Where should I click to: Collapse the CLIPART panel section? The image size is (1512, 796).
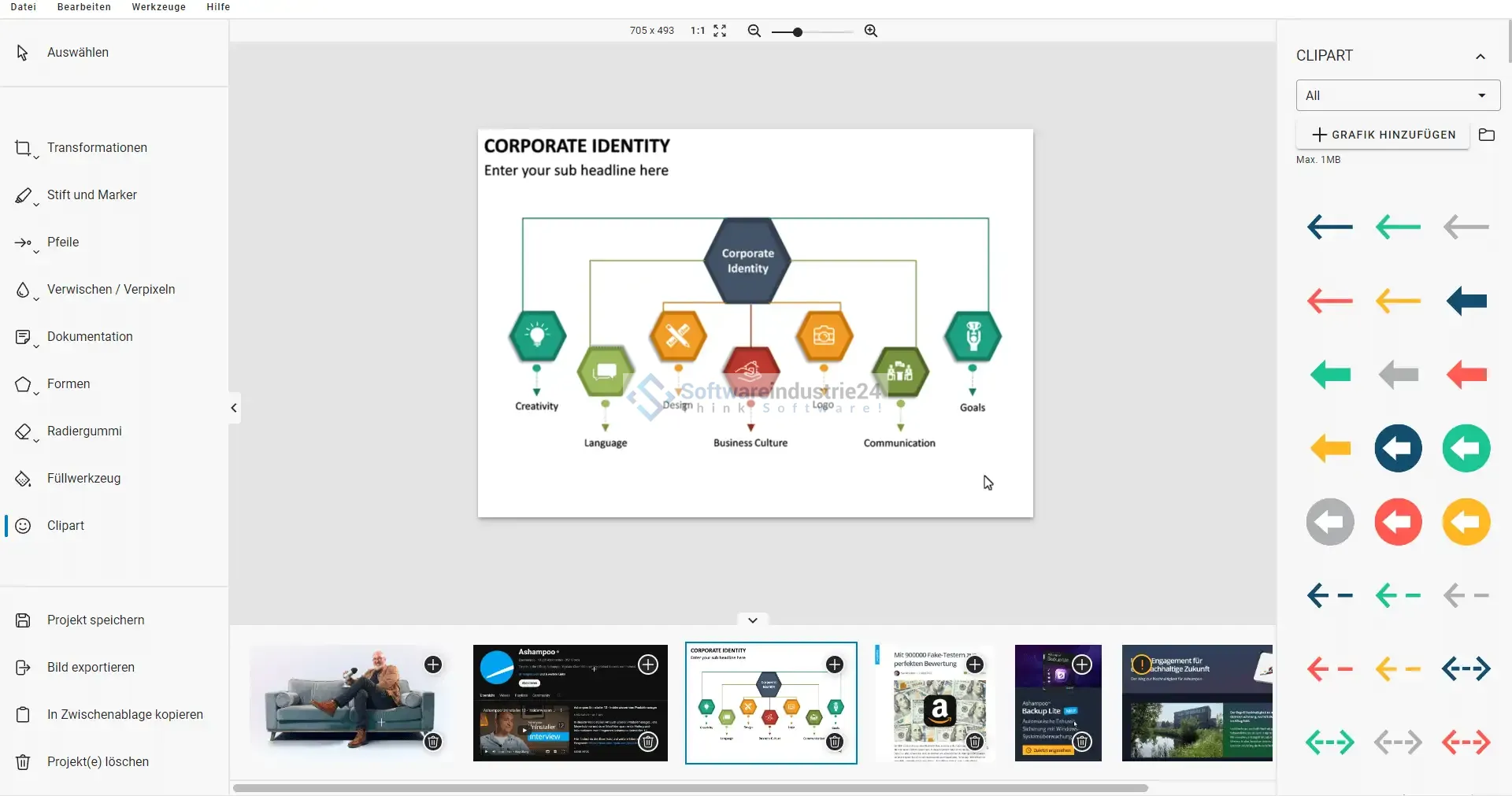pos(1480,56)
